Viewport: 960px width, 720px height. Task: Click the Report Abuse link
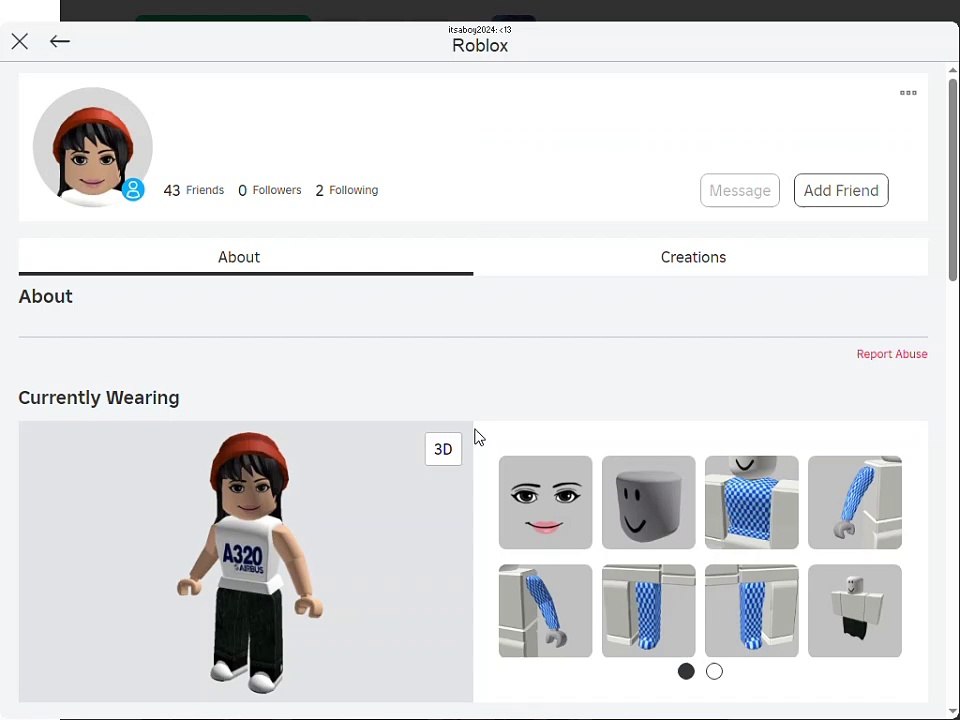(x=891, y=354)
